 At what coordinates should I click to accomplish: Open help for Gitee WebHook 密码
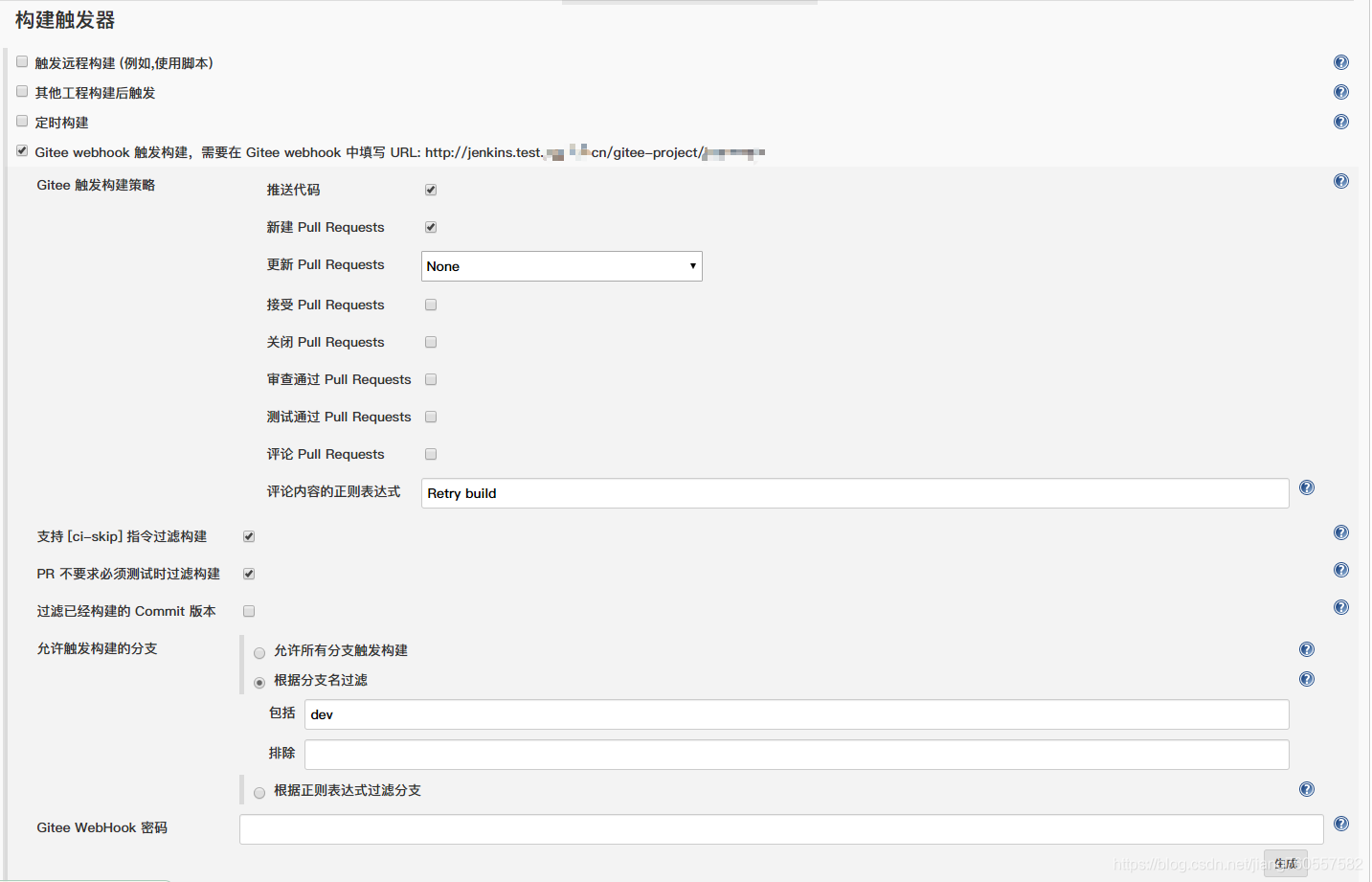coord(1340,824)
